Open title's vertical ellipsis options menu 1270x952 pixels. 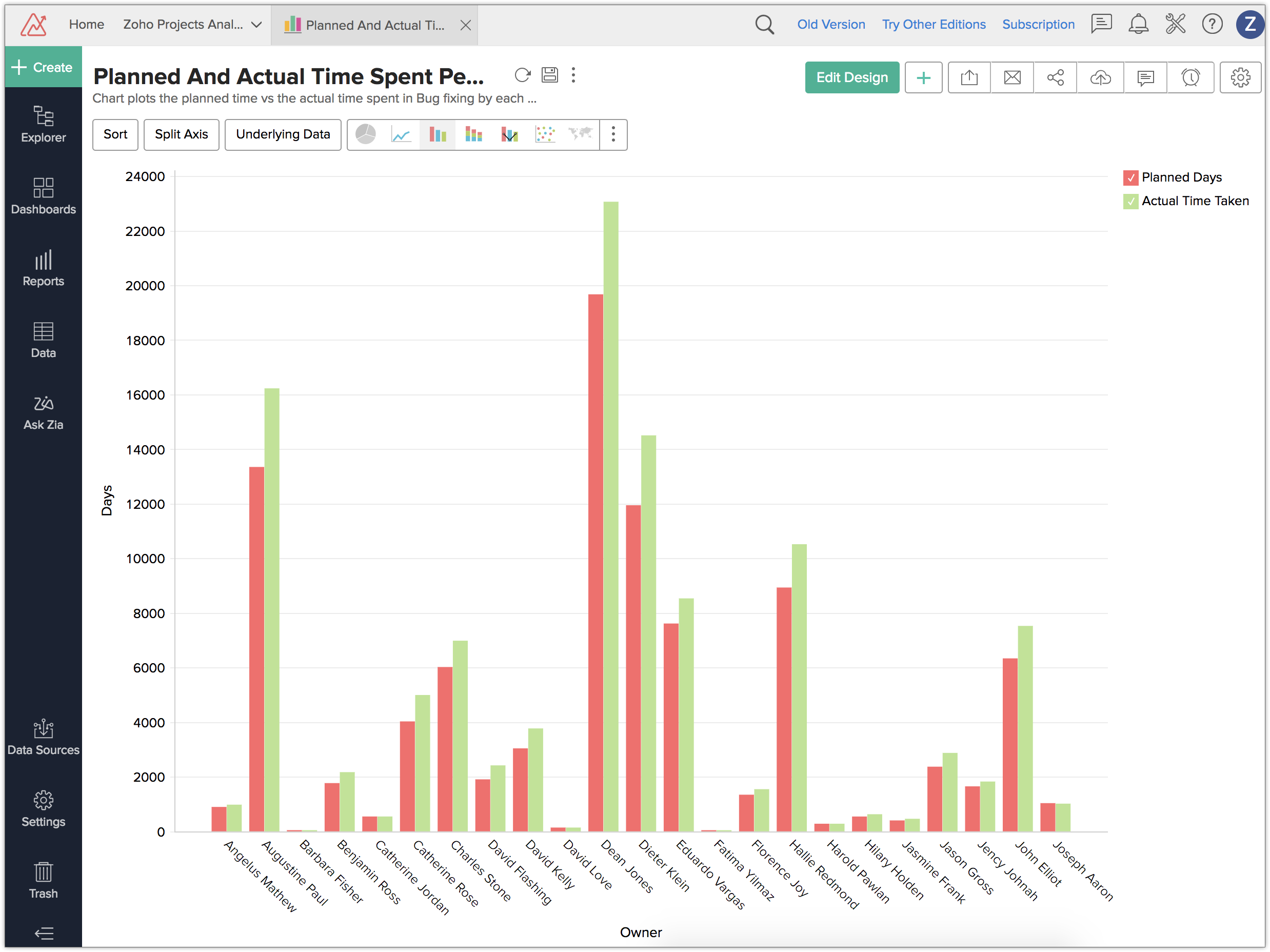pos(573,75)
